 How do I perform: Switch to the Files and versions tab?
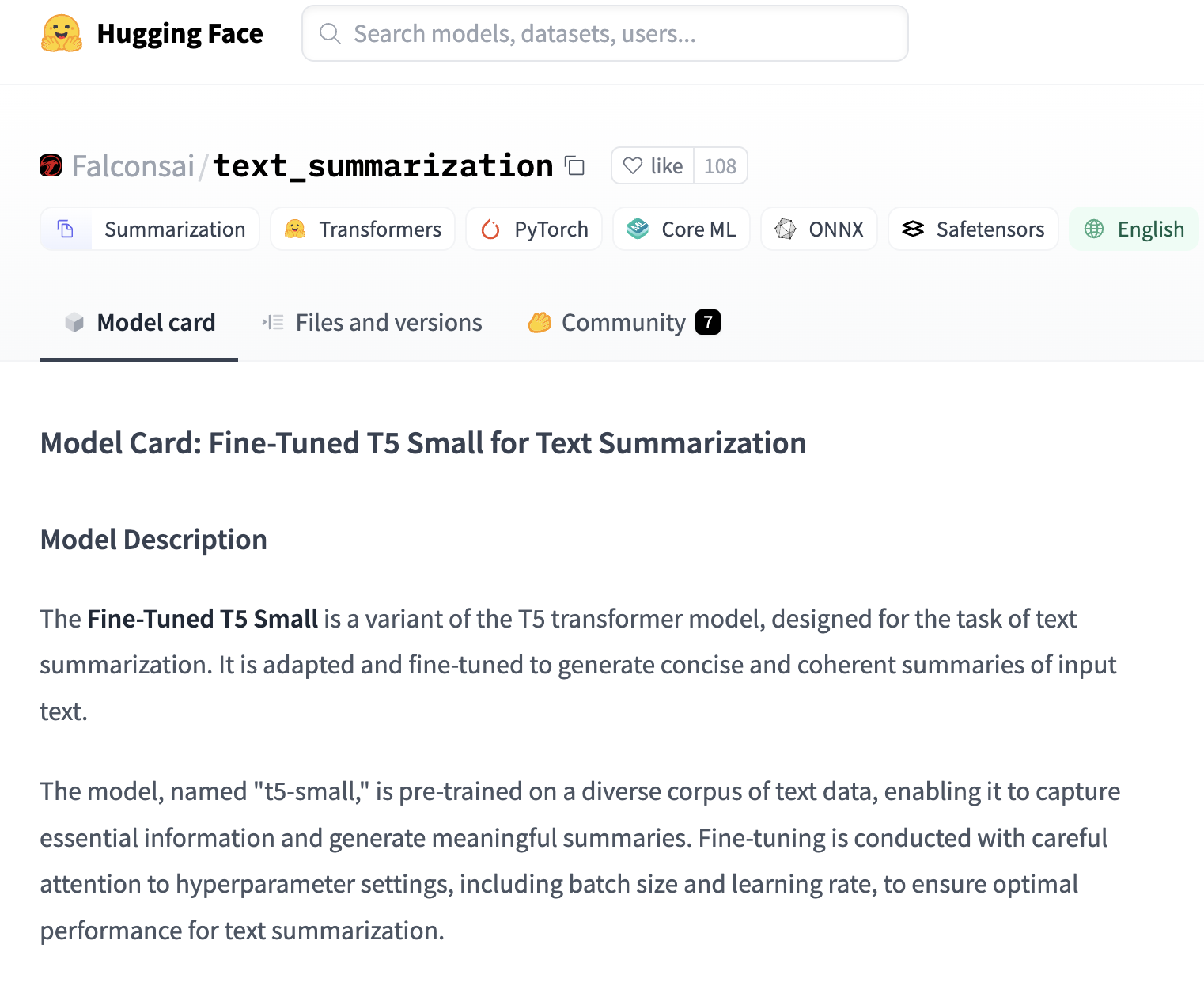(x=370, y=322)
